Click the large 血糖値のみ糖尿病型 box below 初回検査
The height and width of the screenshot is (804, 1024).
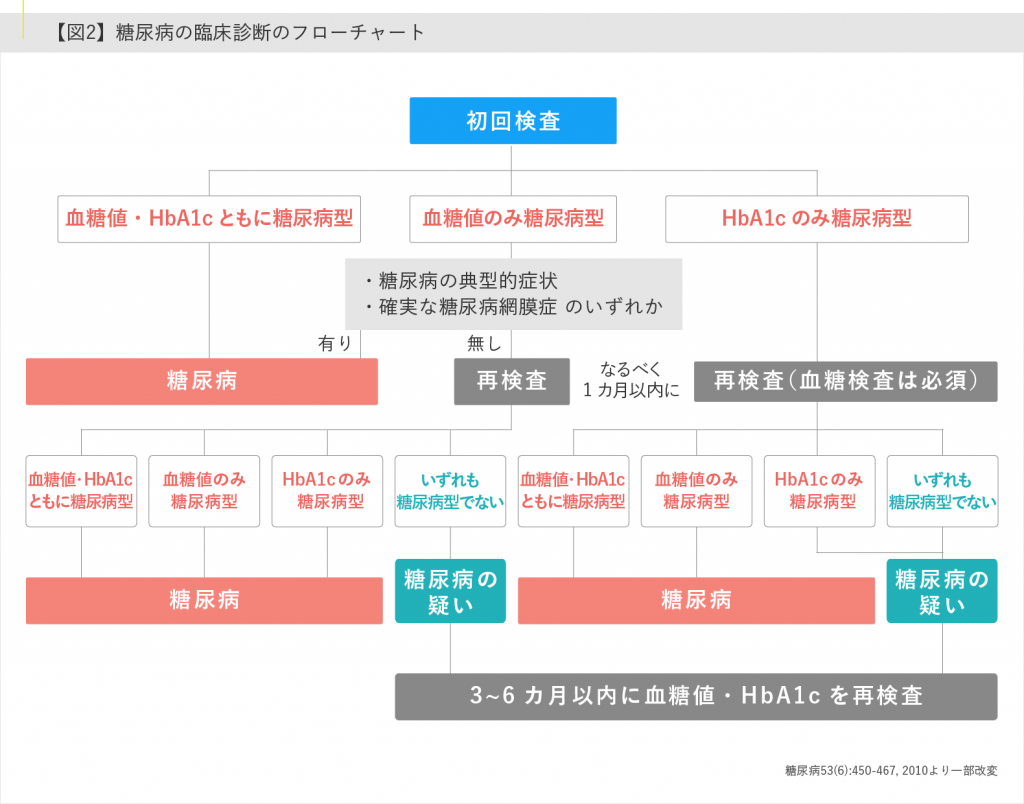tap(512, 218)
